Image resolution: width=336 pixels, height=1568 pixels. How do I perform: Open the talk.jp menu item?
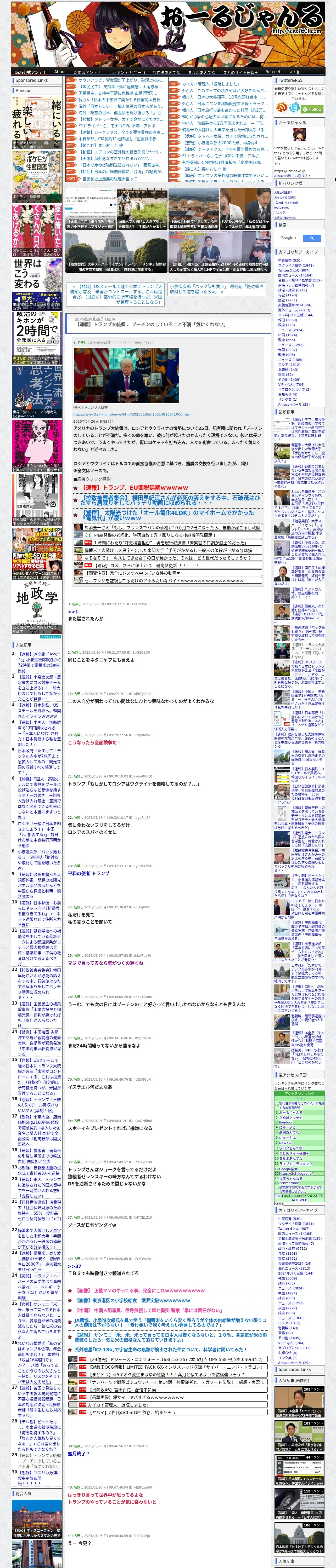[295, 71]
